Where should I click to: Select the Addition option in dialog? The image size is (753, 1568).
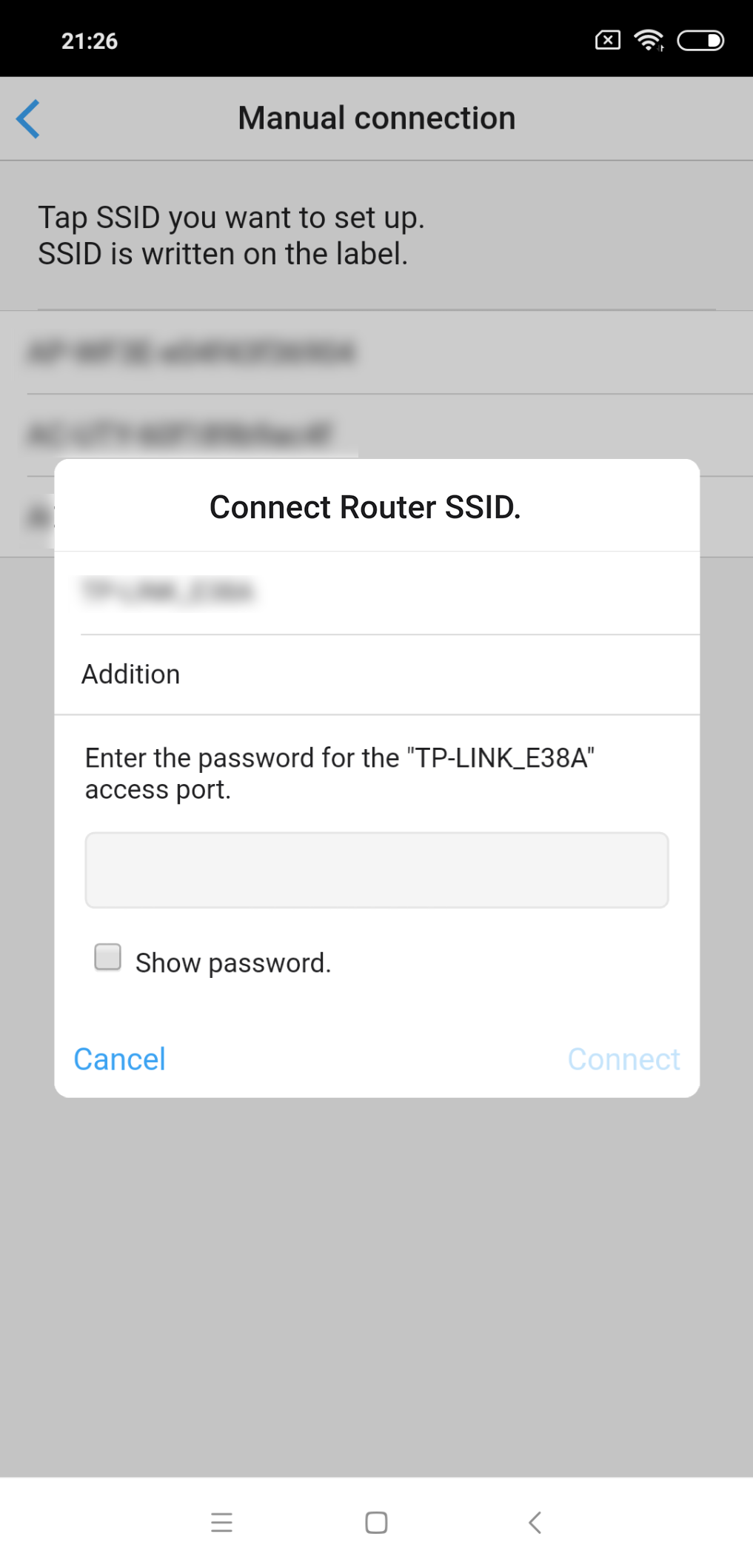[131, 674]
